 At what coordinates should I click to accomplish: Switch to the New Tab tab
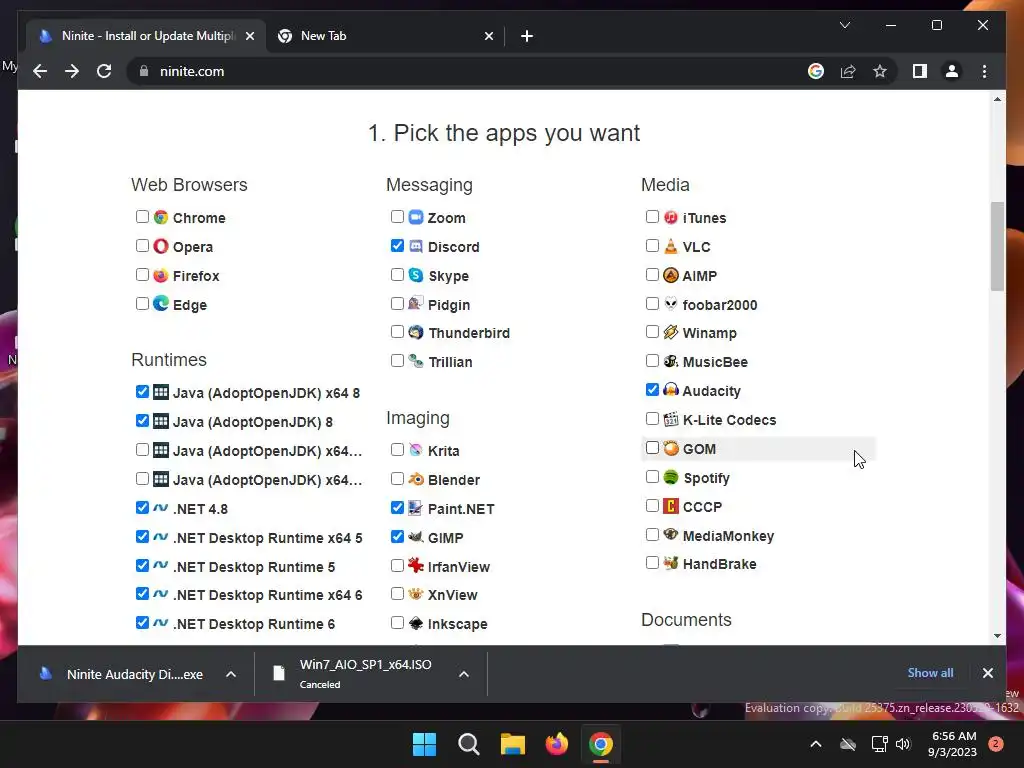(385, 36)
